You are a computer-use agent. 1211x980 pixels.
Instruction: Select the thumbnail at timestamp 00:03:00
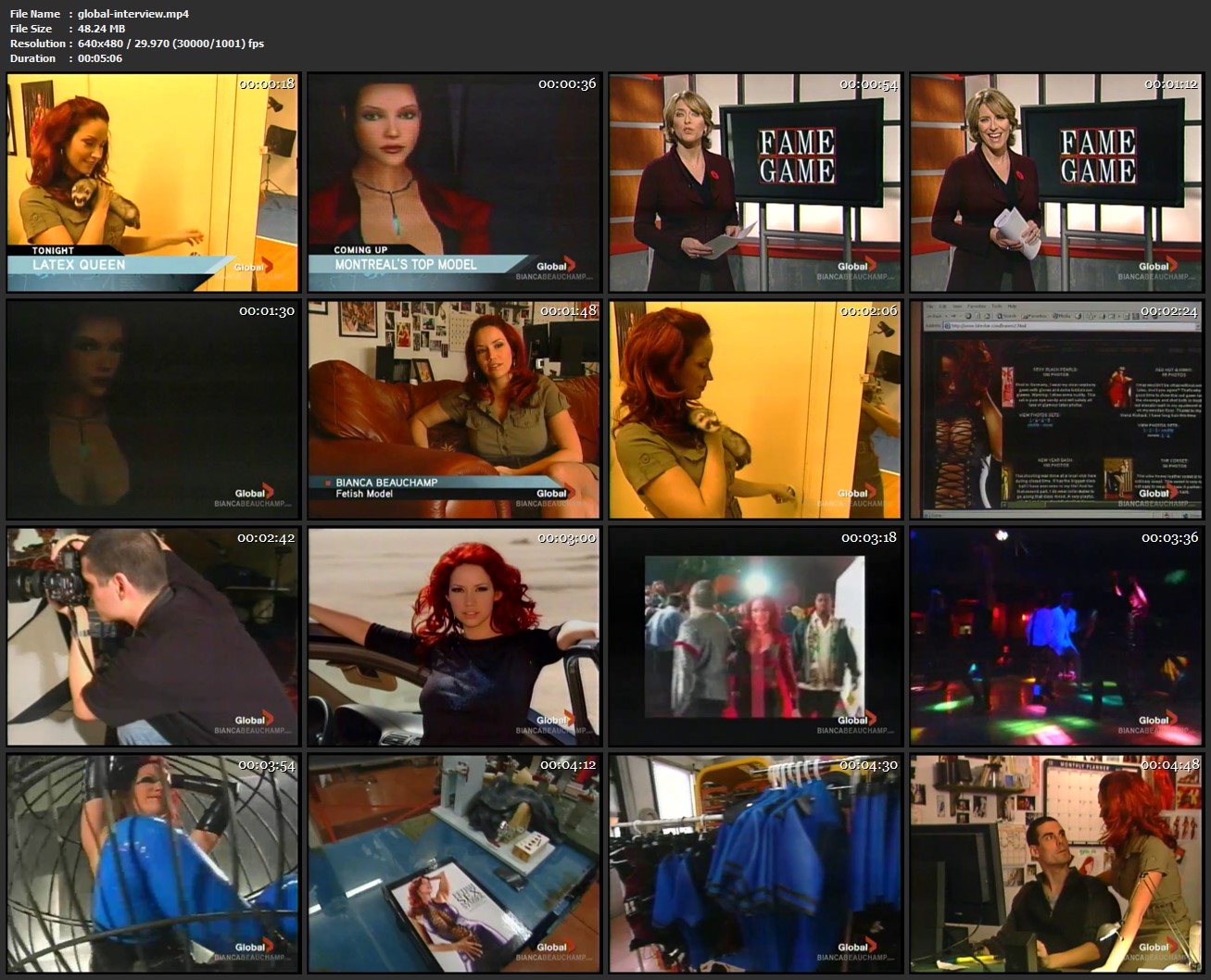pos(454,636)
